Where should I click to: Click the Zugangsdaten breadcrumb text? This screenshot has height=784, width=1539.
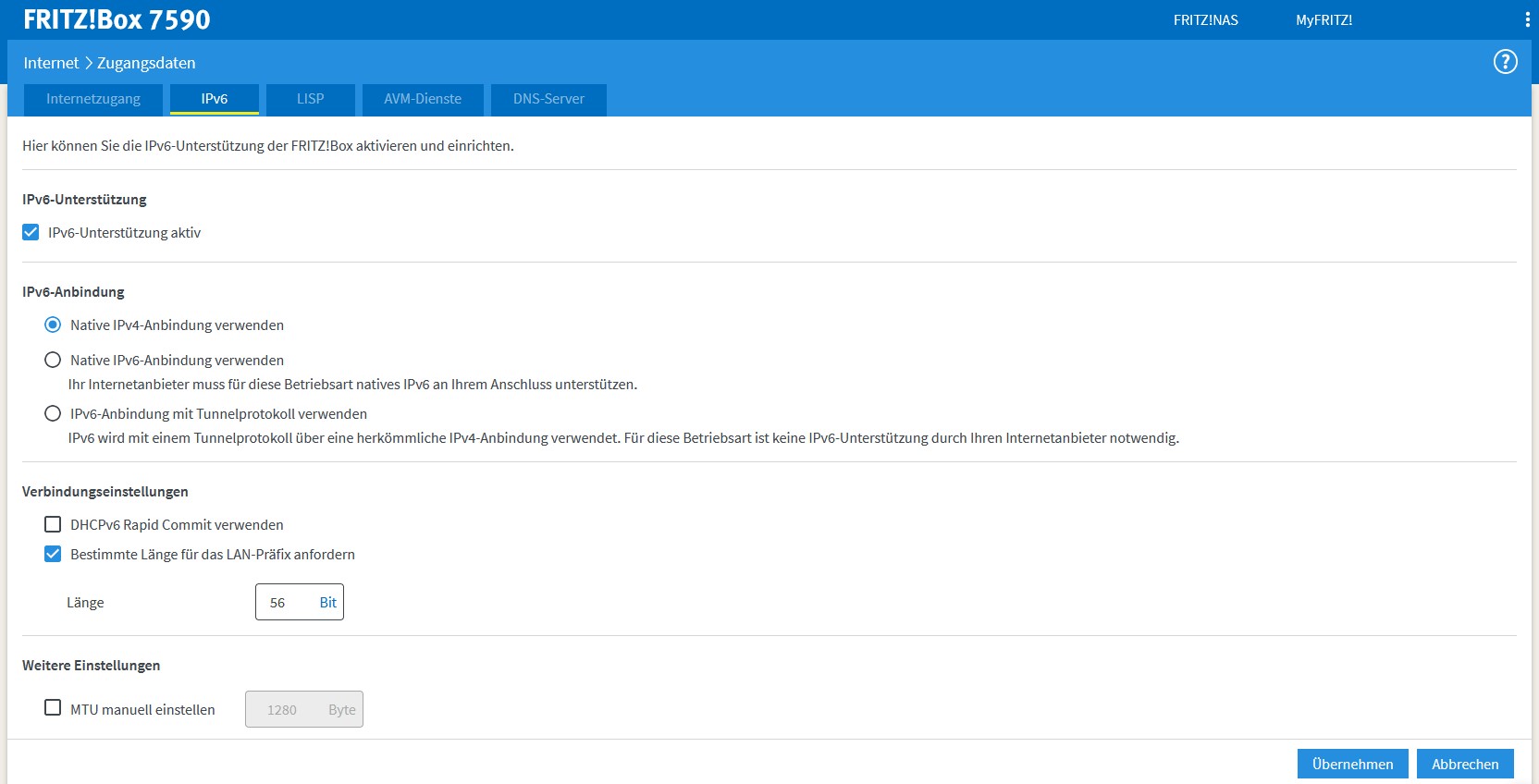[x=146, y=63]
